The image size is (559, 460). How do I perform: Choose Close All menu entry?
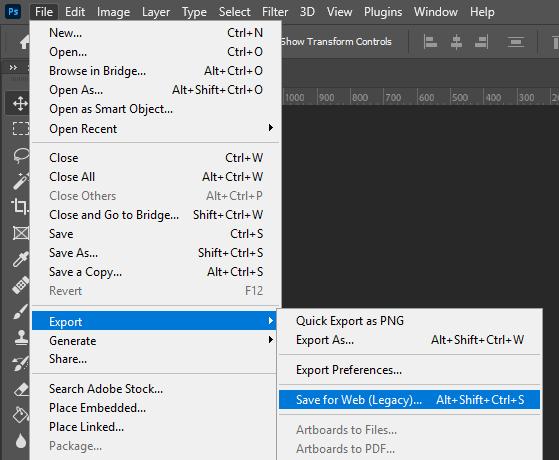(x=155, y=177)
